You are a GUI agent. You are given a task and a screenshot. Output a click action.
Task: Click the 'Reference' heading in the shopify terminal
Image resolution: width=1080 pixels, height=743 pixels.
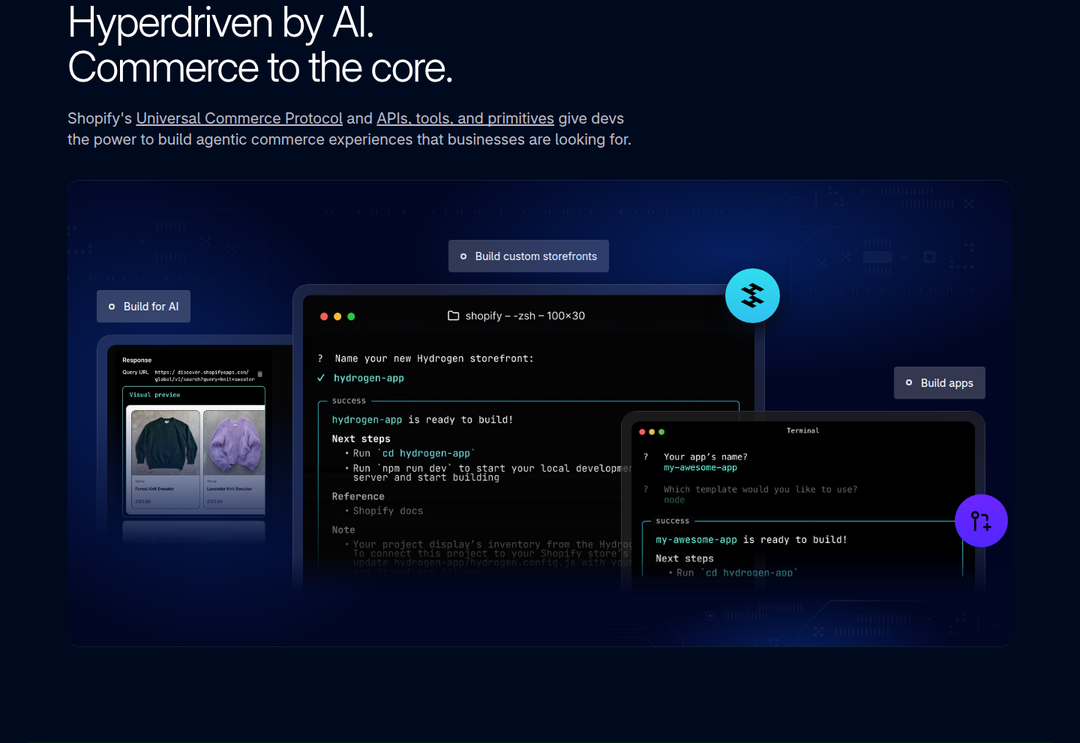coord(358,496)
